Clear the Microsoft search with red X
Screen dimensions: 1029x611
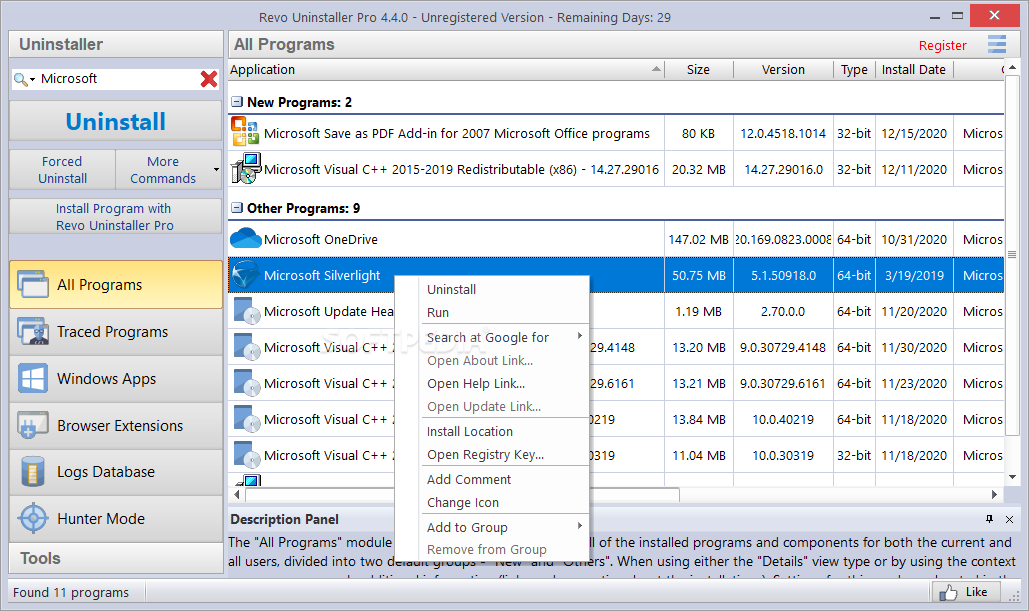209,79
